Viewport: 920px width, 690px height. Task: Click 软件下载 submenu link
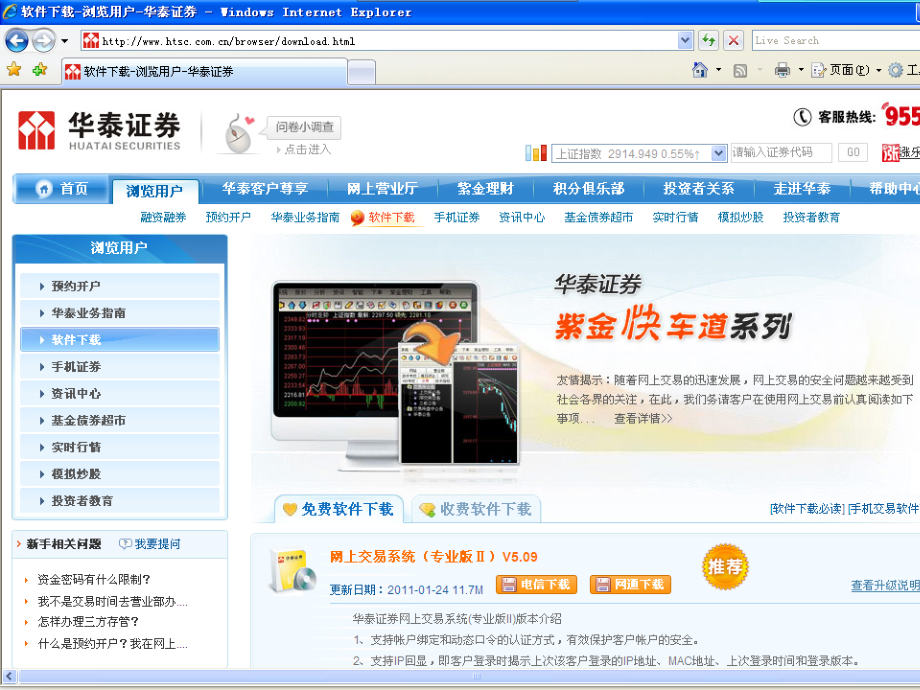[391, 217]
